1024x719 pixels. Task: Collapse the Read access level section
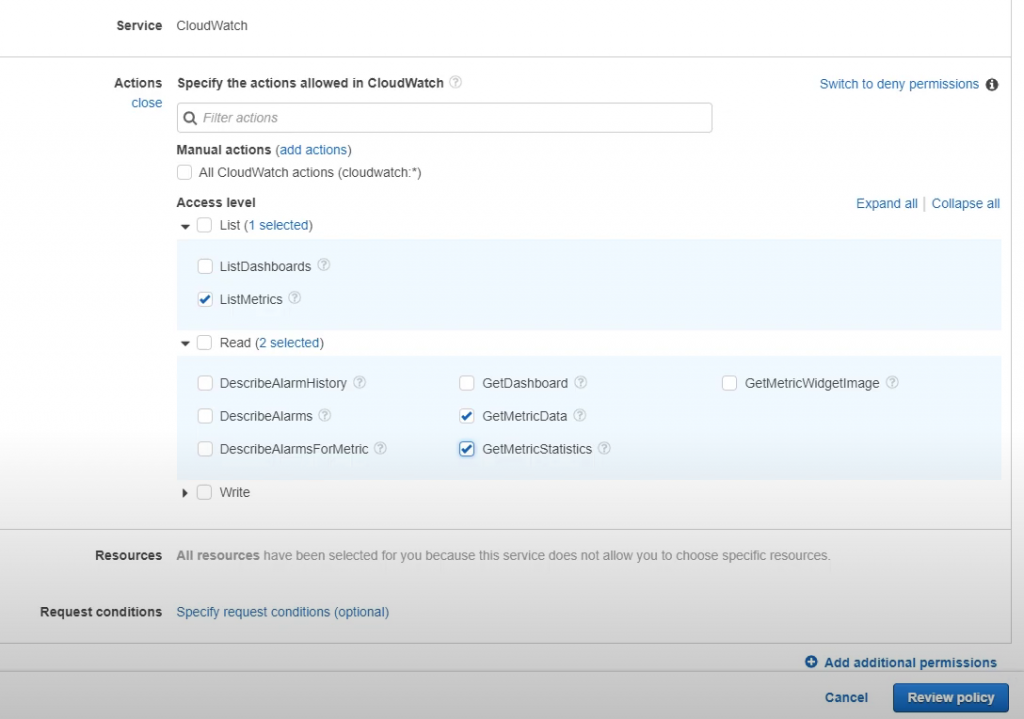185,344
